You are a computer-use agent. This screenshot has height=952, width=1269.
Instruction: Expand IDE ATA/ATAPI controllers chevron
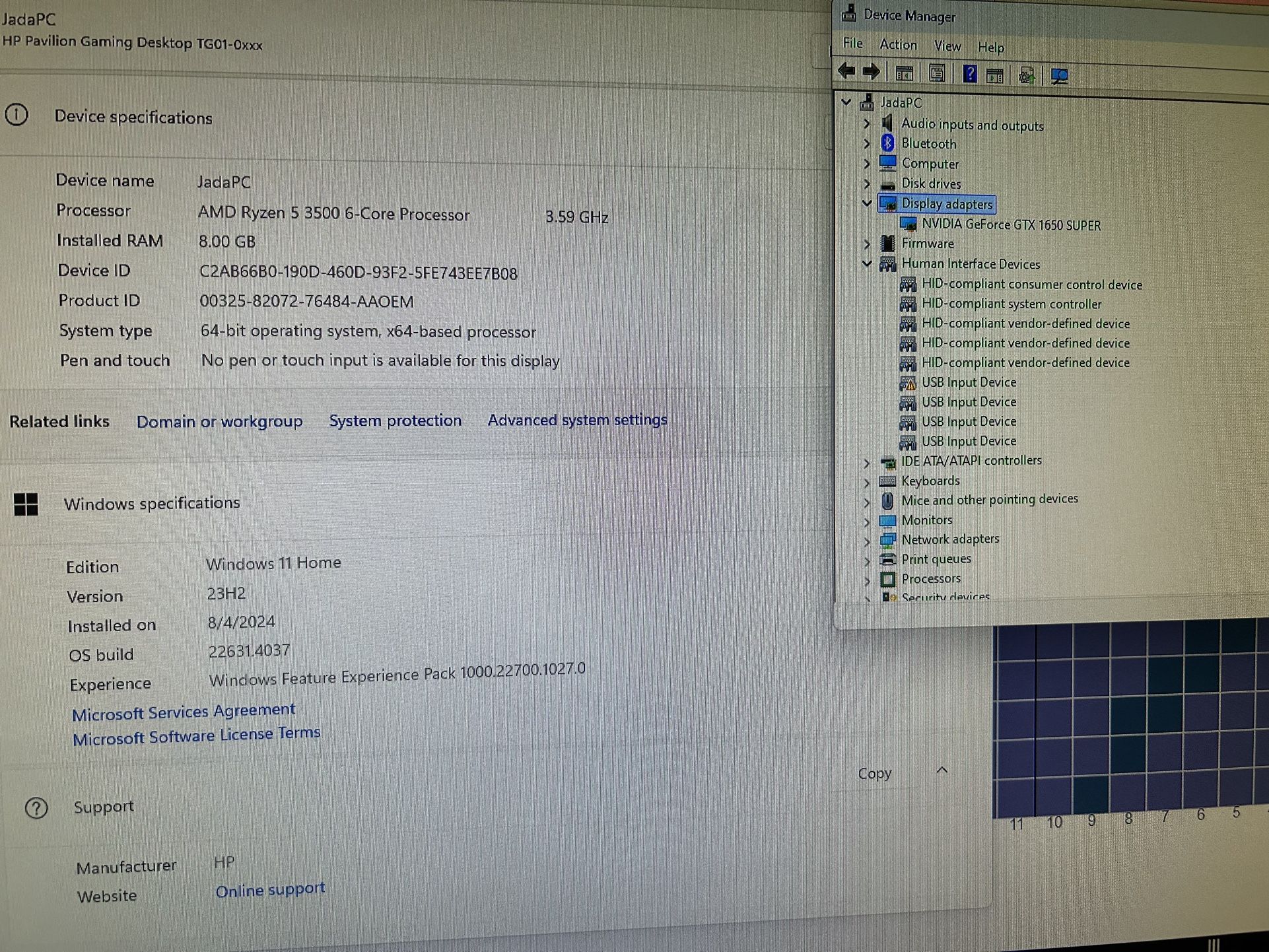867,463
